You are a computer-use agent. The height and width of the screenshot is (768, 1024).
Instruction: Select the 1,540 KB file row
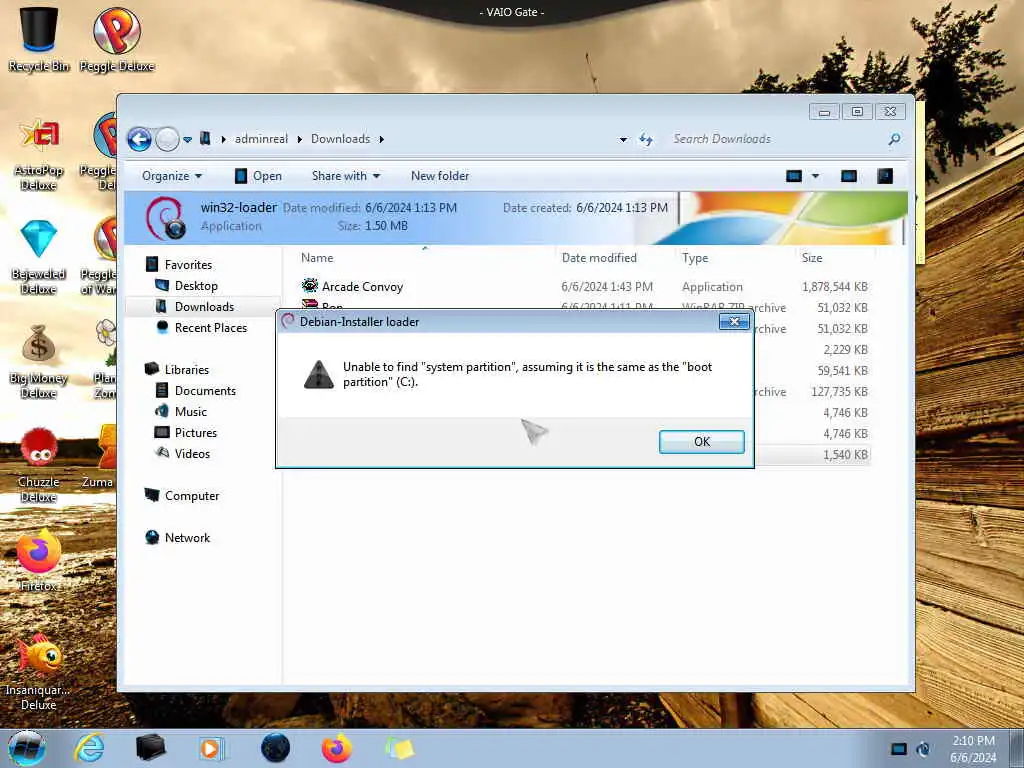tap(812, 455)
